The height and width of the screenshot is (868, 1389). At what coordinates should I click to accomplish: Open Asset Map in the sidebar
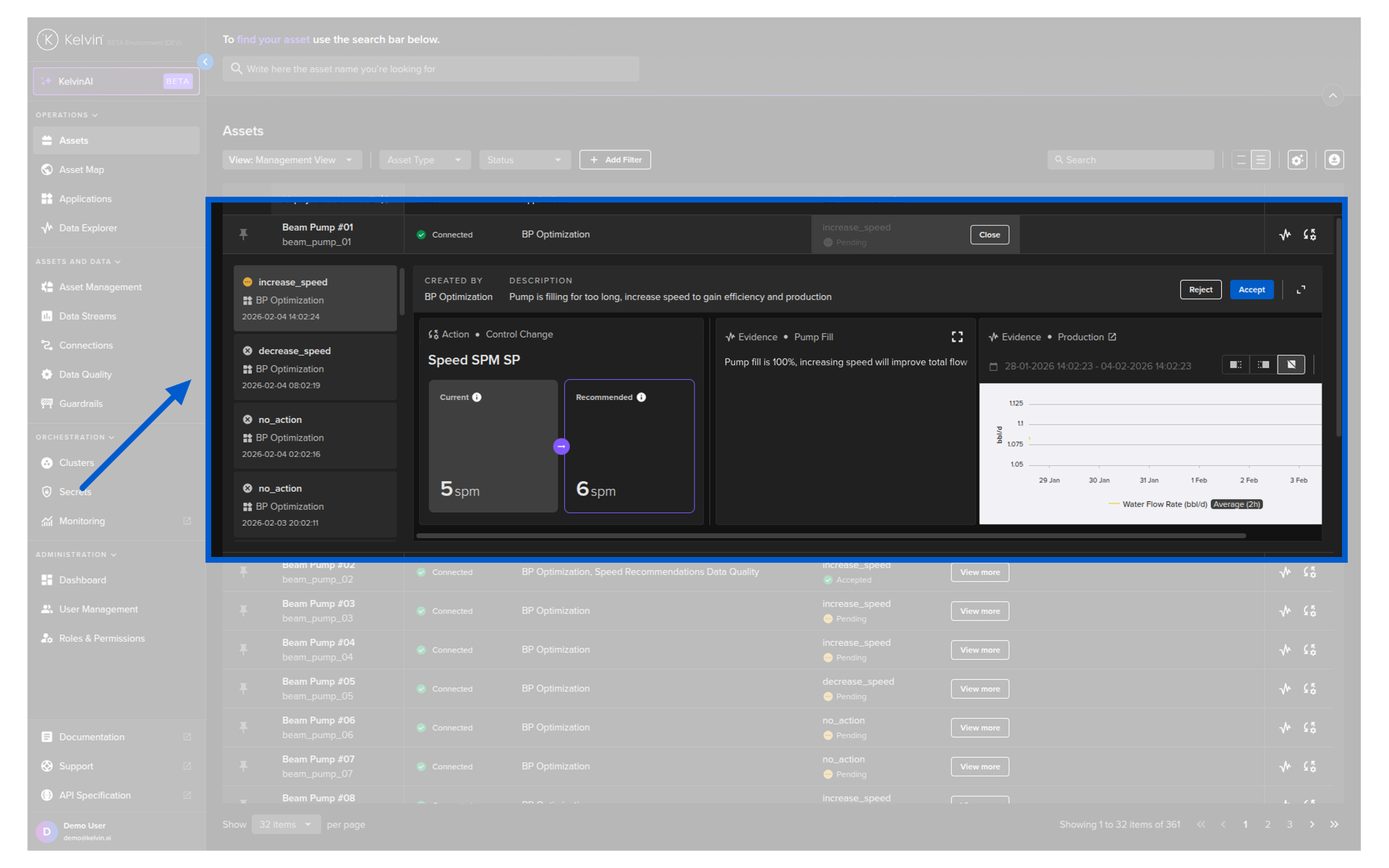tap(82, 170)
